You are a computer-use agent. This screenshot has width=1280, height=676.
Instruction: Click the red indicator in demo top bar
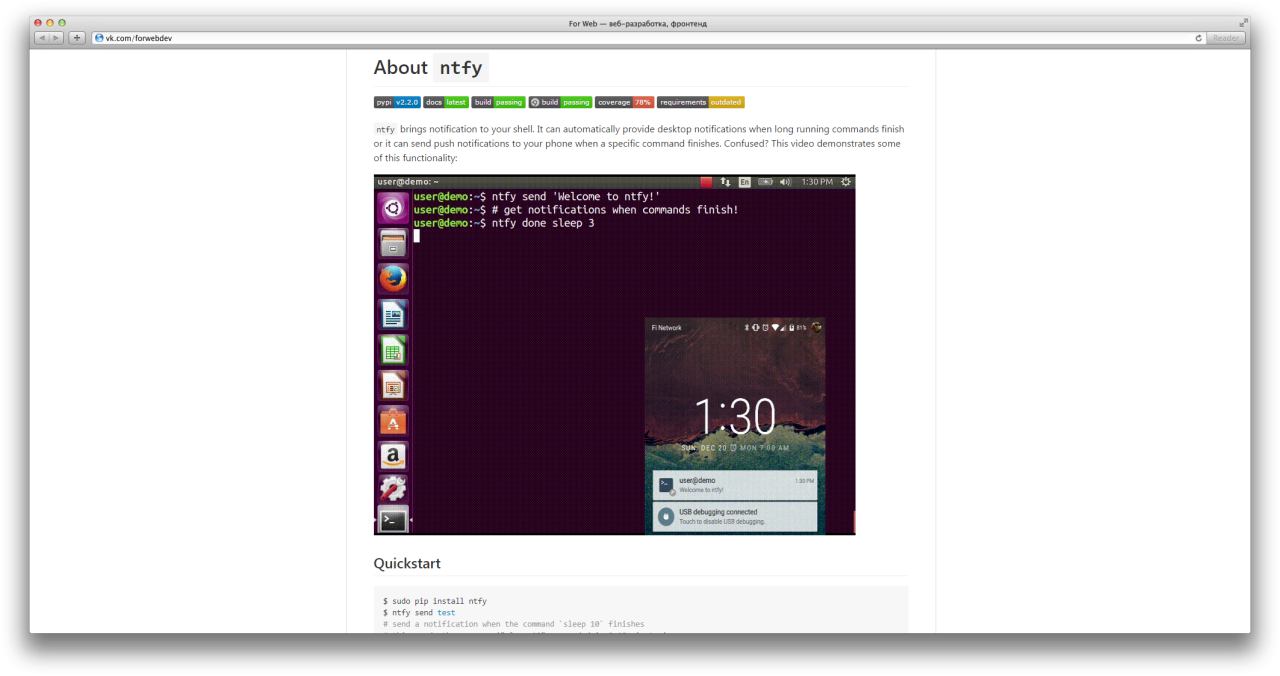coord(706,182)
